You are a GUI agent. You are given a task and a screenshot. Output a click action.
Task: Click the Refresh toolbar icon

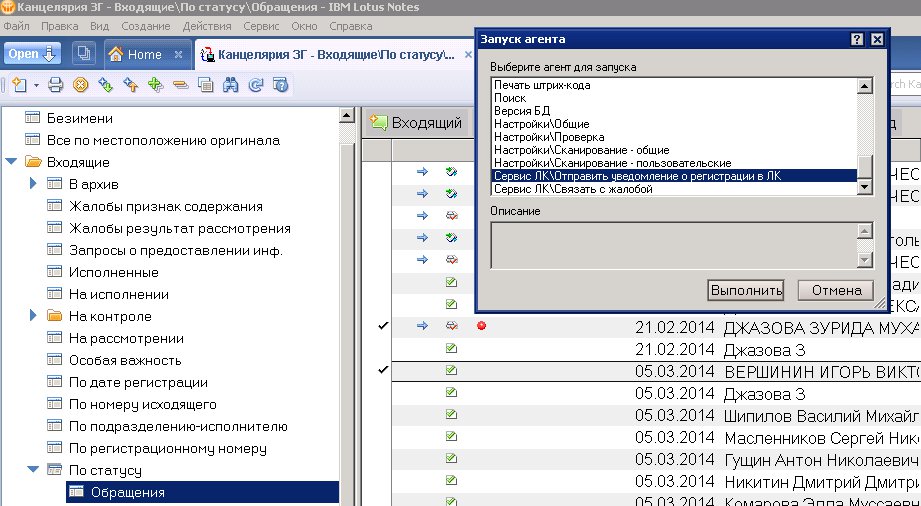coord(255,85)
